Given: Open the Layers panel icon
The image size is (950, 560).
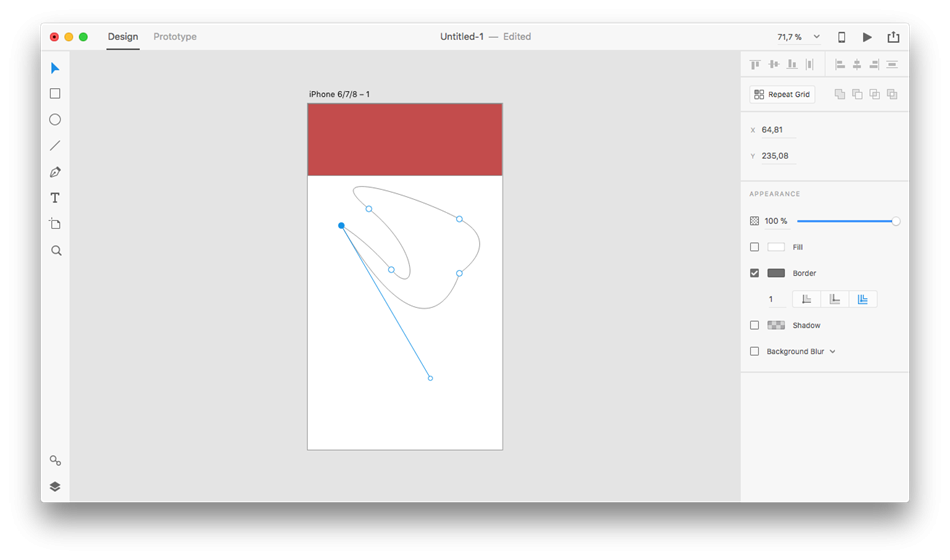Looking at the screenshot, I should [55, 487].
